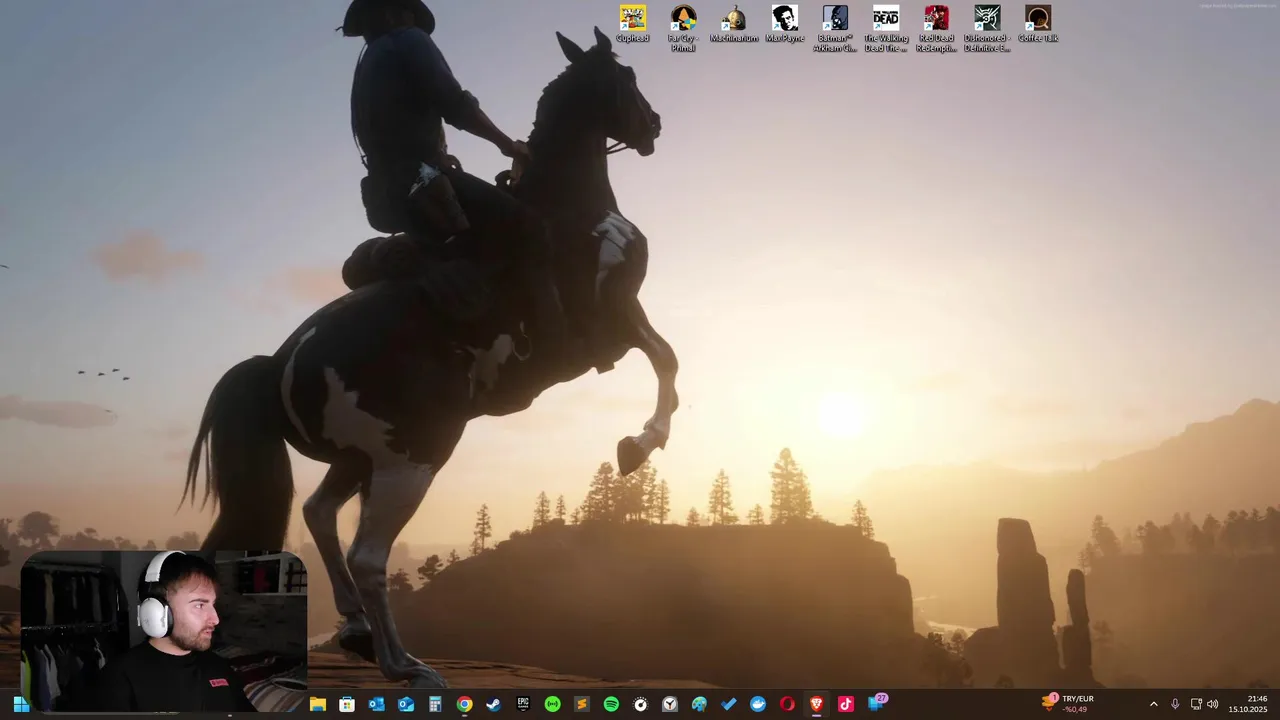Switch to Brave browser on taskbar
The height and width of the screenshot is (720, 1280).
coord(817,704)
